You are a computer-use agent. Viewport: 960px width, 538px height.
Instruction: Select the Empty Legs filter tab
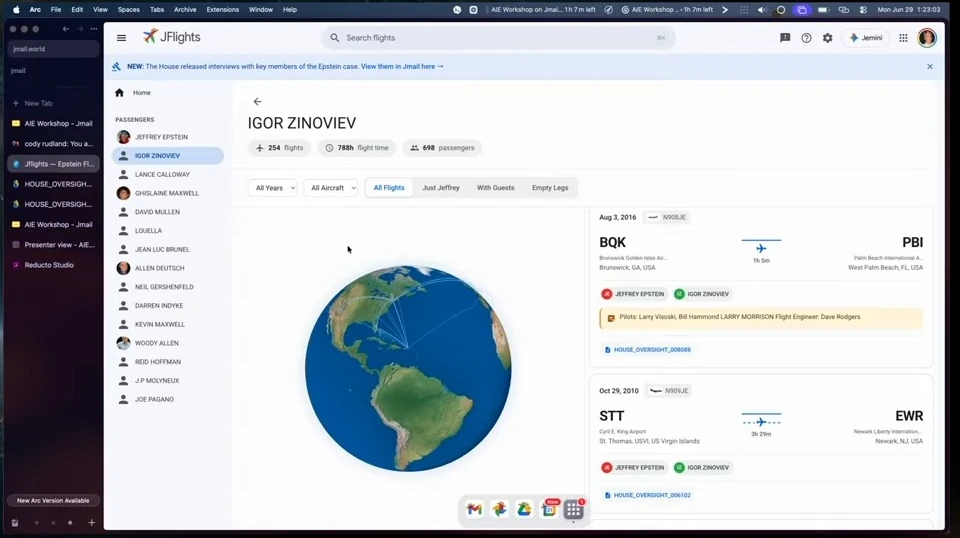(x=550, y=188)
